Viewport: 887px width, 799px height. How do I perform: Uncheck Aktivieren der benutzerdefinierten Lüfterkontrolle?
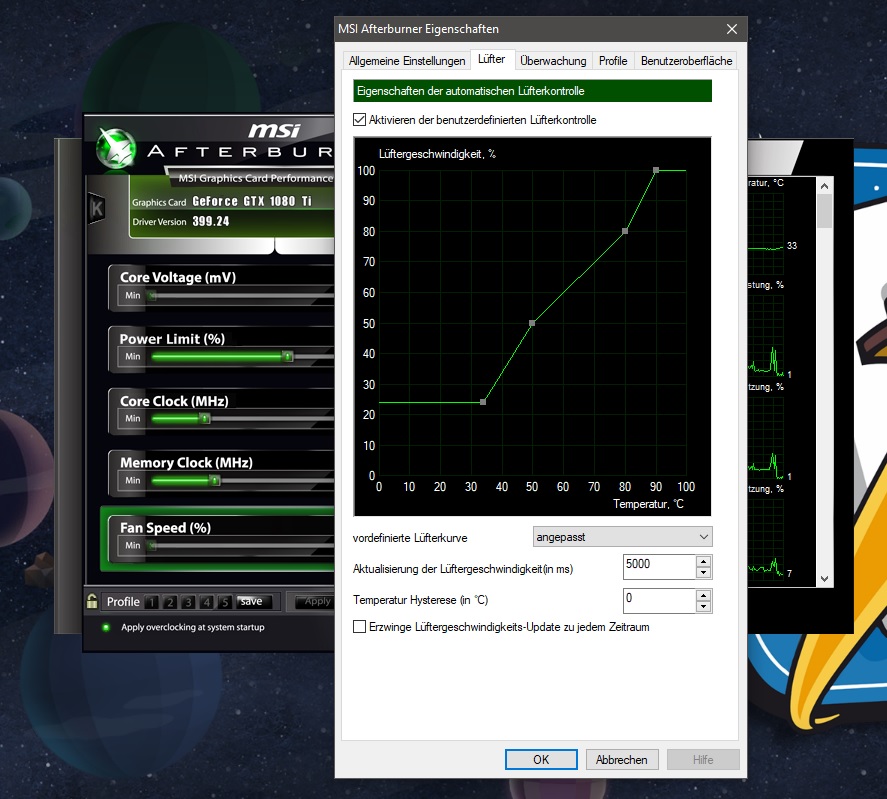tap(359, 120)
